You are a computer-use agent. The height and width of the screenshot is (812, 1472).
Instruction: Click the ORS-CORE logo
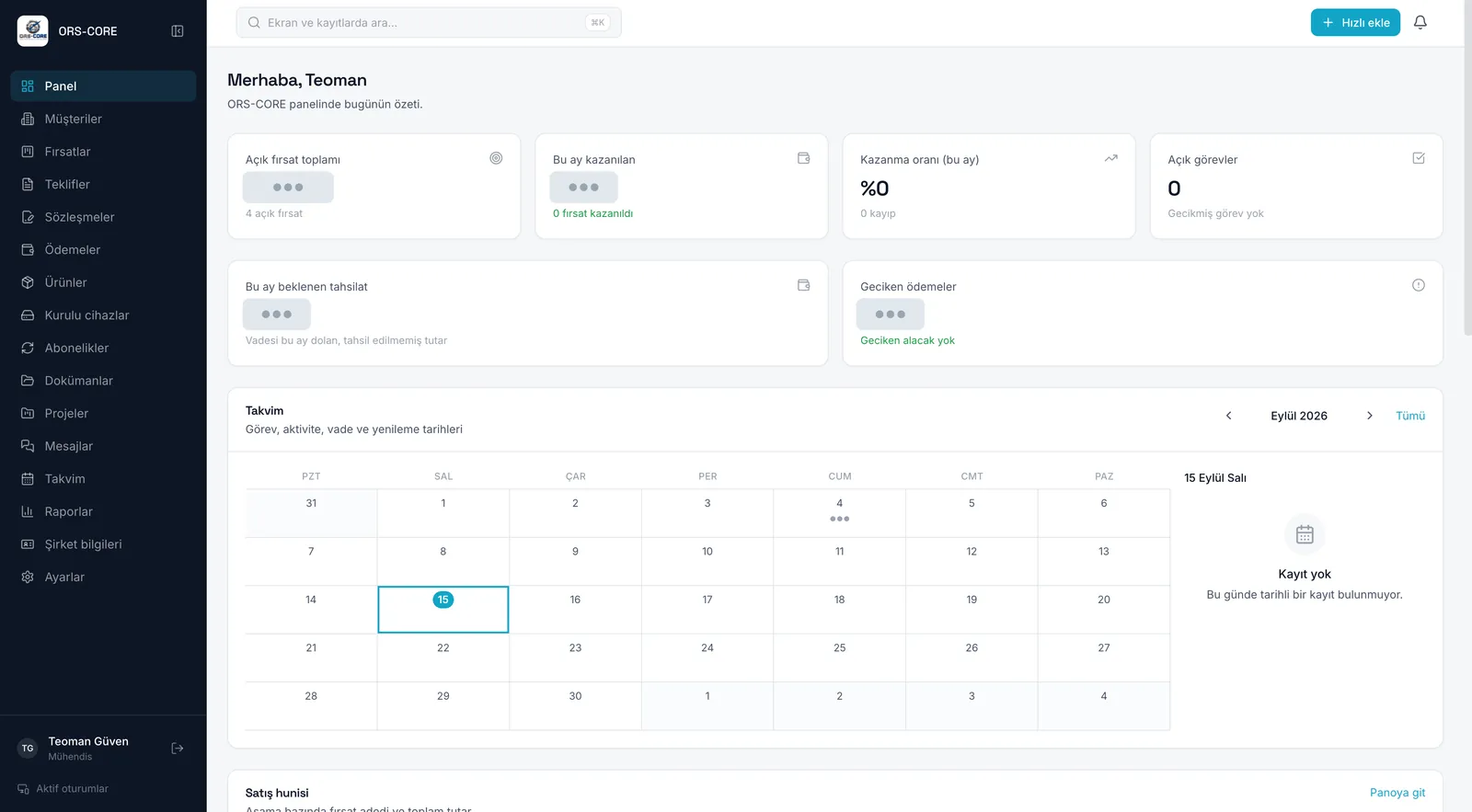[33, 31]
